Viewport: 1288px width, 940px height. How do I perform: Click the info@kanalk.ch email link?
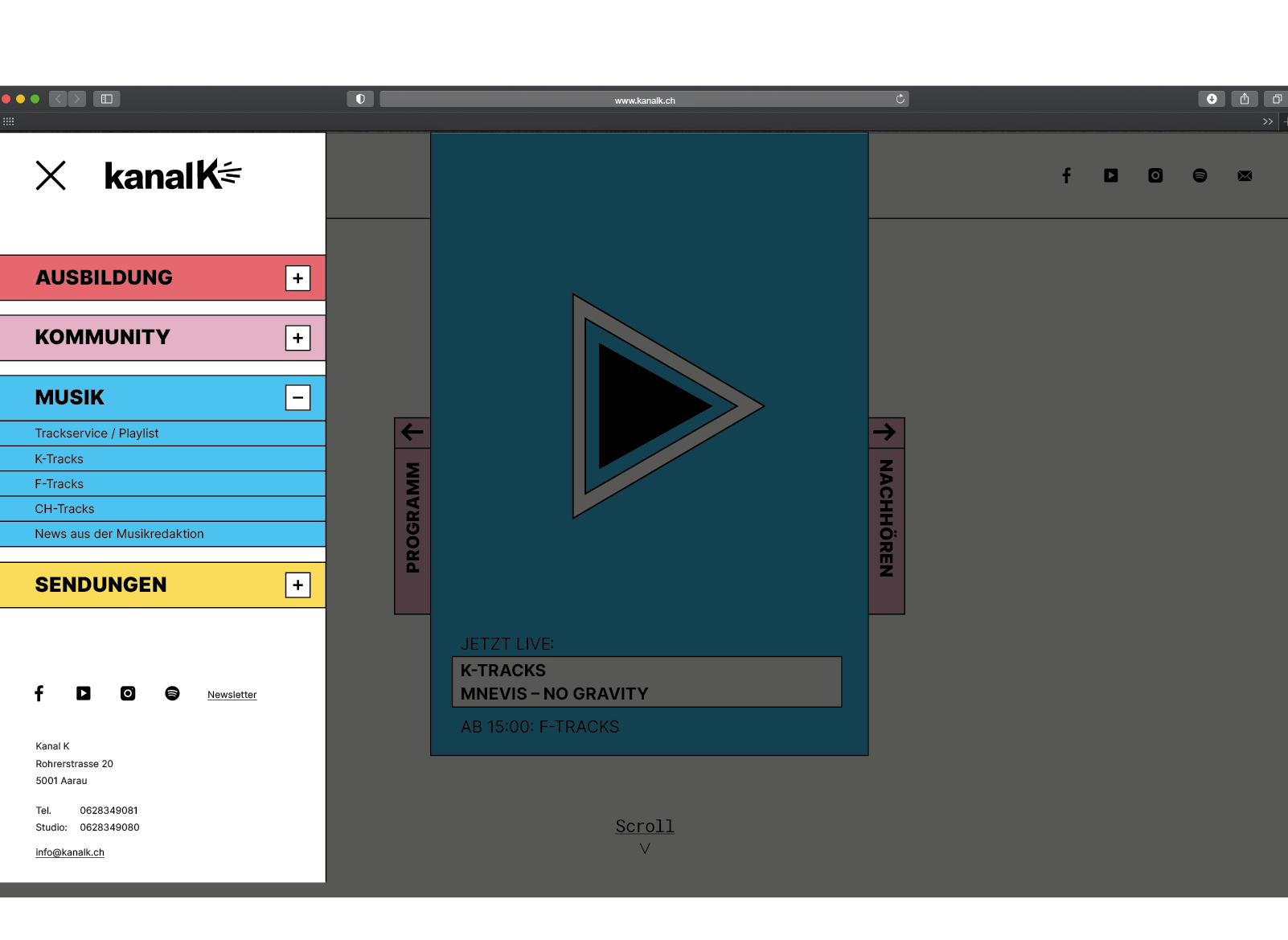[70, 852]
